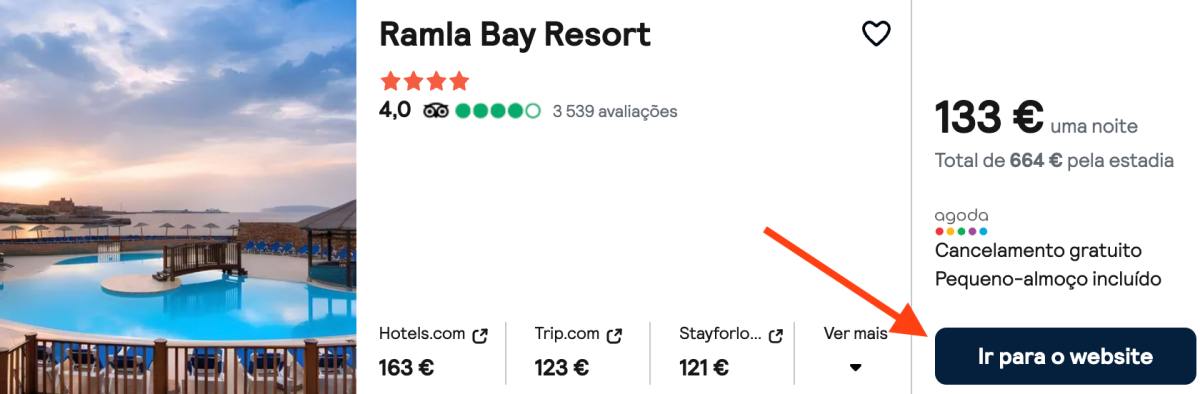Viewport: 1200px width, 394px height.
Task: Click the 133 € nightly price
Action: pyautogui.click(x=990, y=118)
